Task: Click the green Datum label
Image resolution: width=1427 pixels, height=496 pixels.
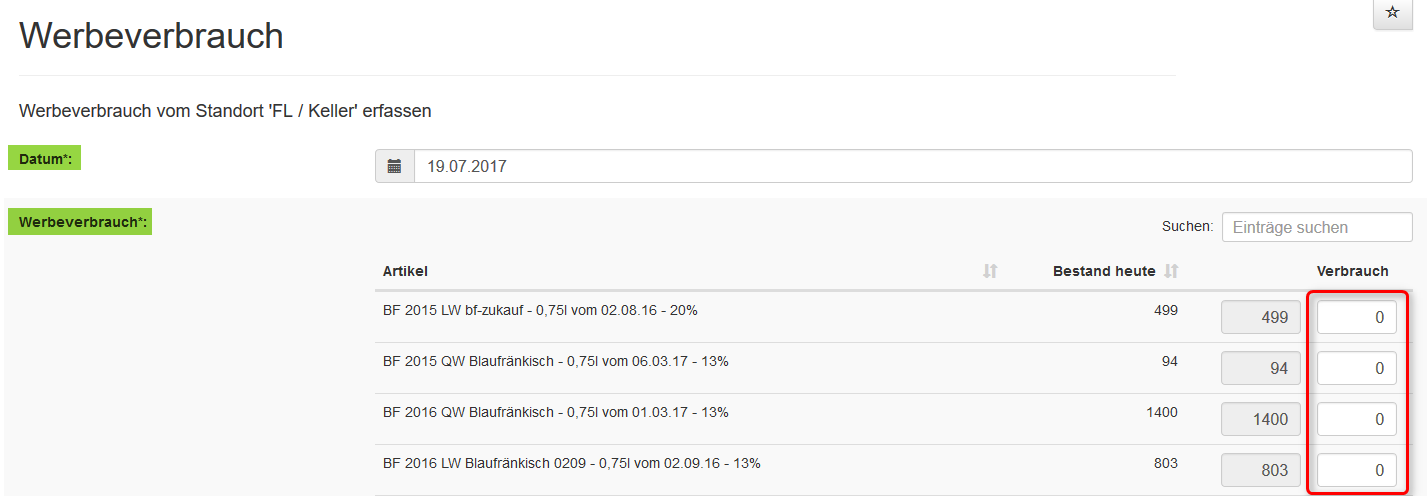Action: (x=44, y=159)
